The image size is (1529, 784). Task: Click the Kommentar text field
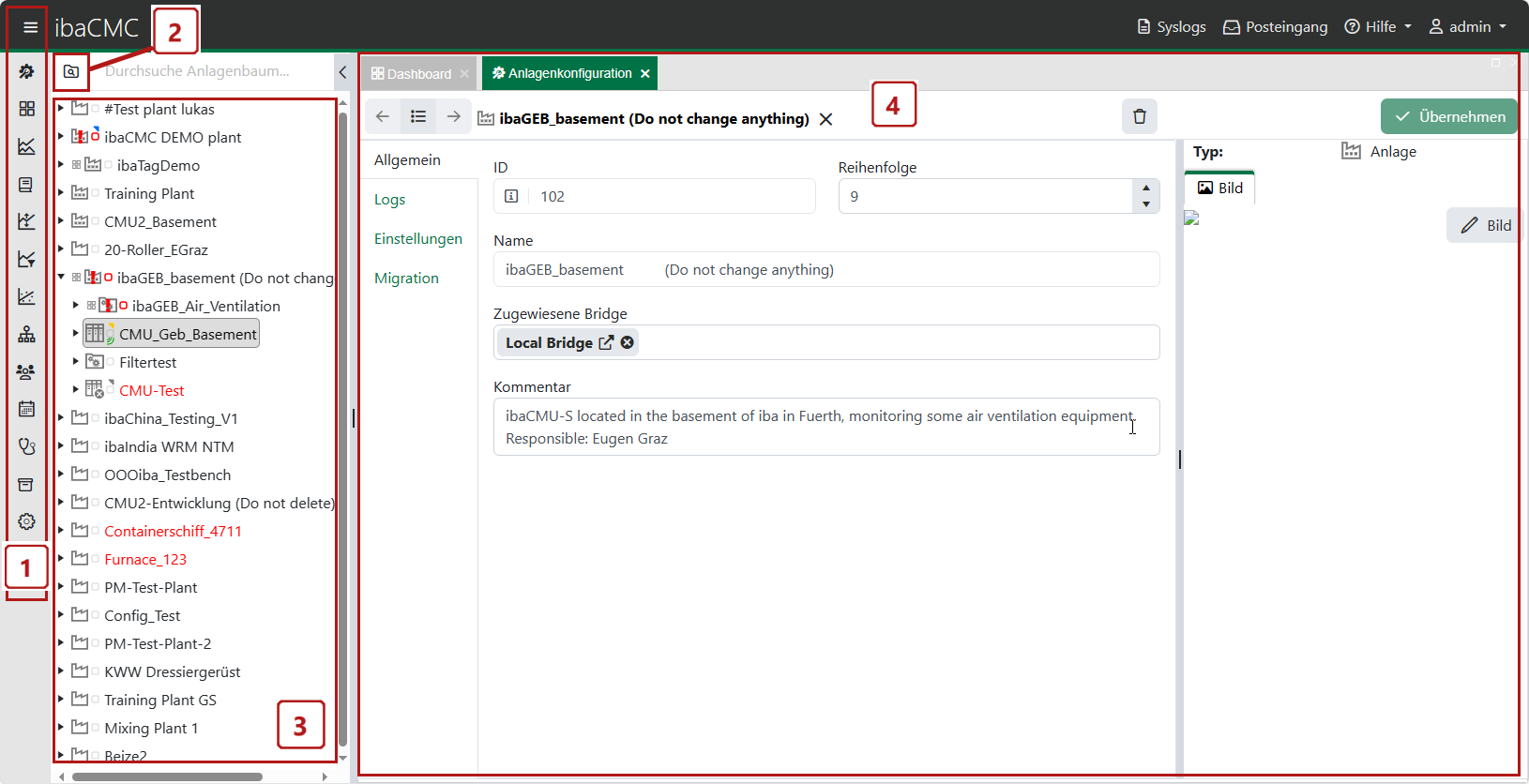pyautogui.click(x=825, y=427)
